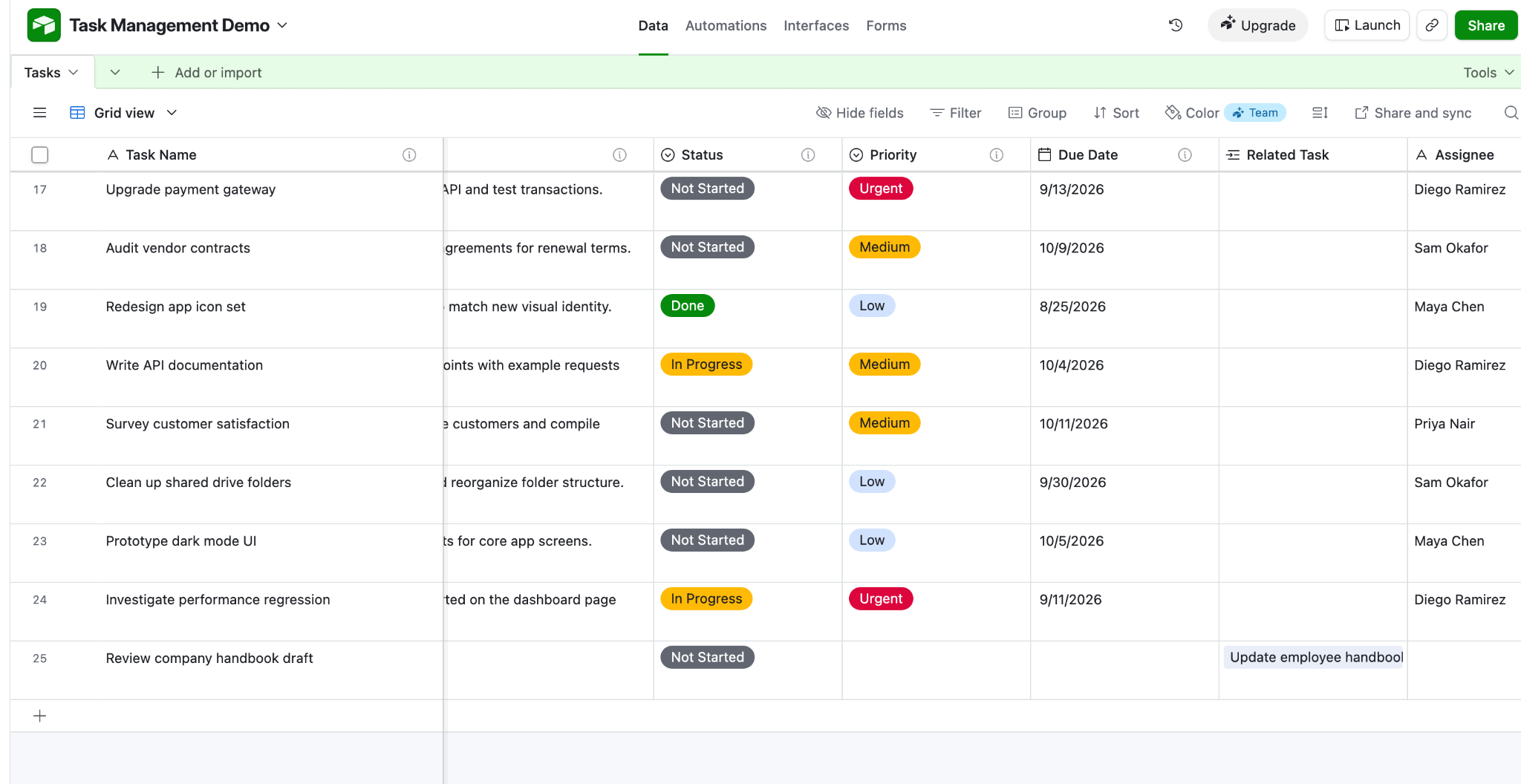Open the search magnifier icon

1511,113
